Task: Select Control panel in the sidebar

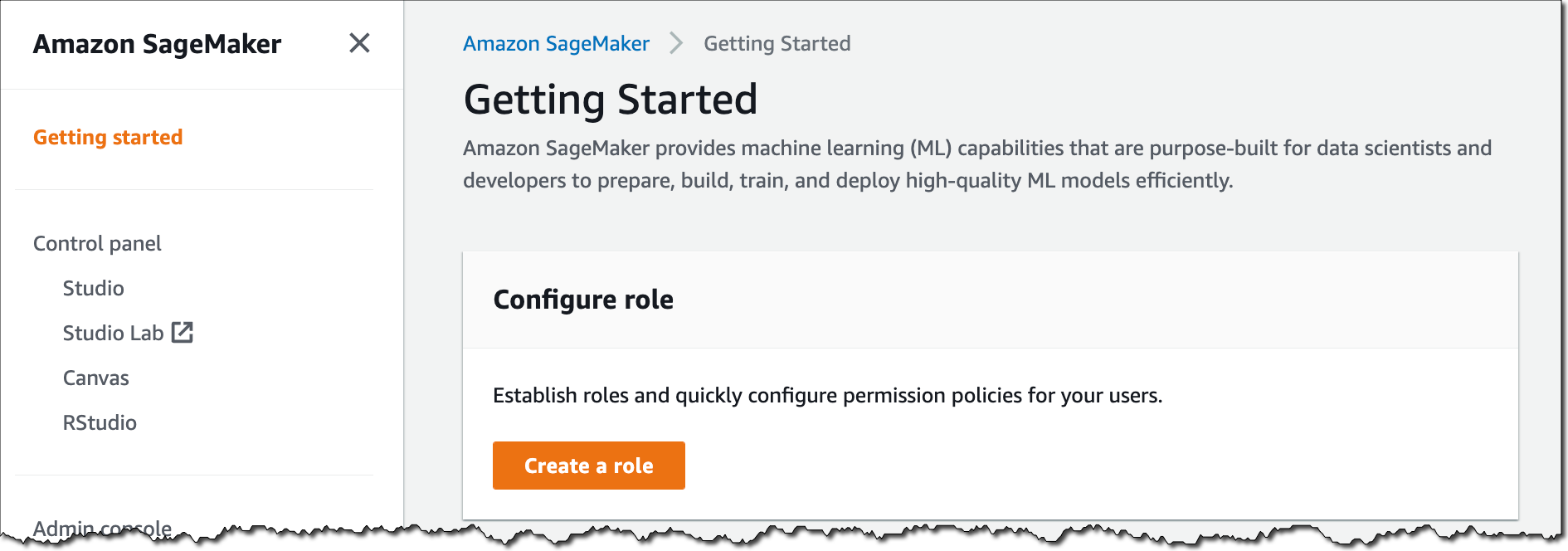Action: 97,243
